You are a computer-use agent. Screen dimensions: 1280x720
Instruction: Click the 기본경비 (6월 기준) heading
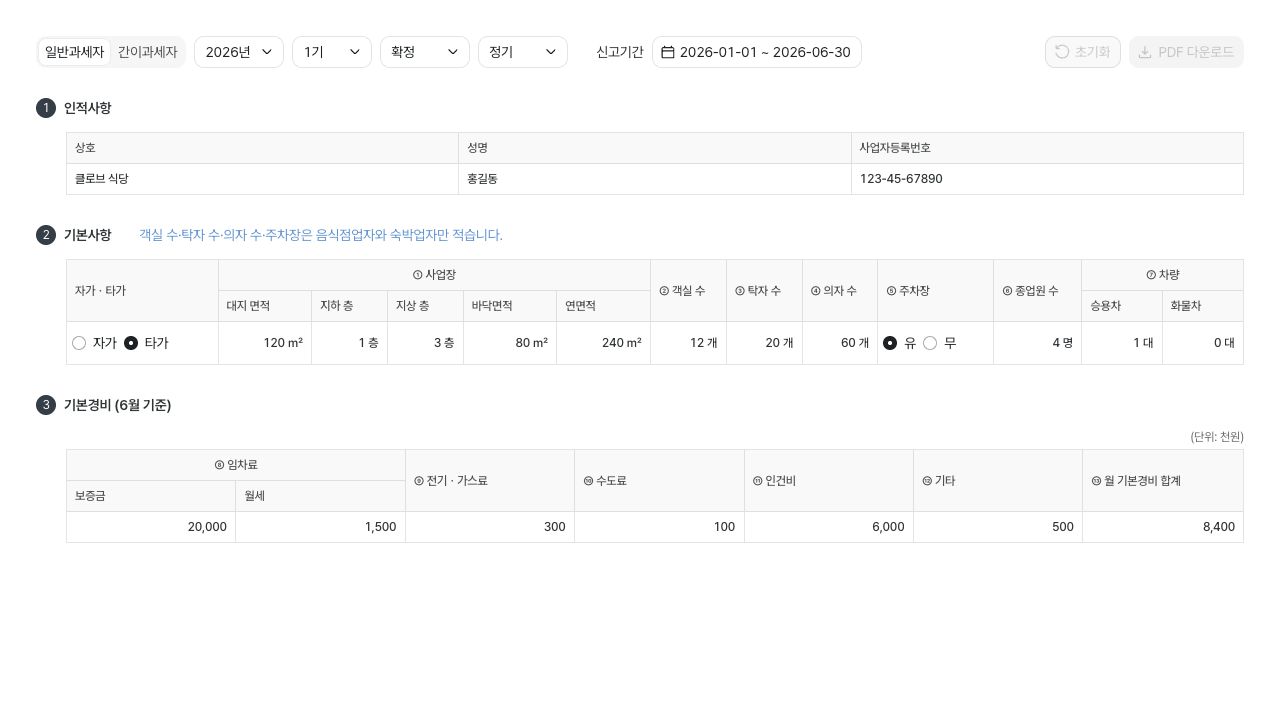[x=117, y=405]
